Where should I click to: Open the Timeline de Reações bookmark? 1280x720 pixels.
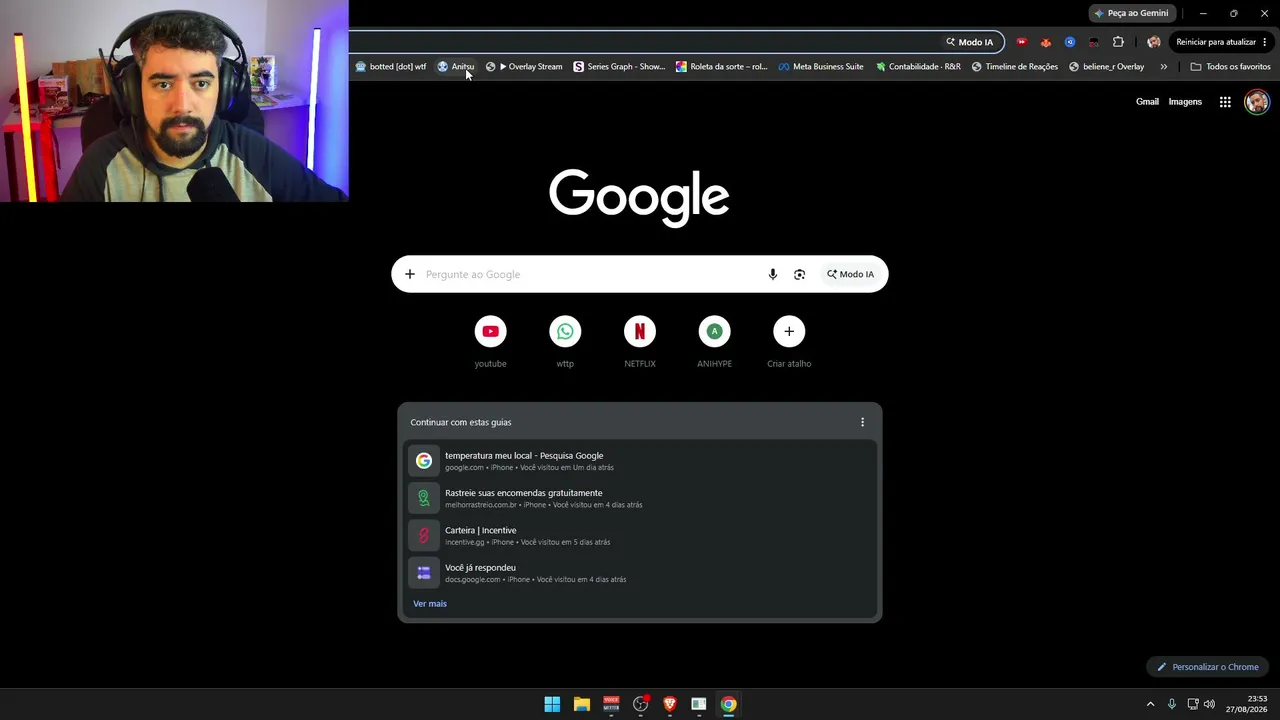(x=1015, y=67)
